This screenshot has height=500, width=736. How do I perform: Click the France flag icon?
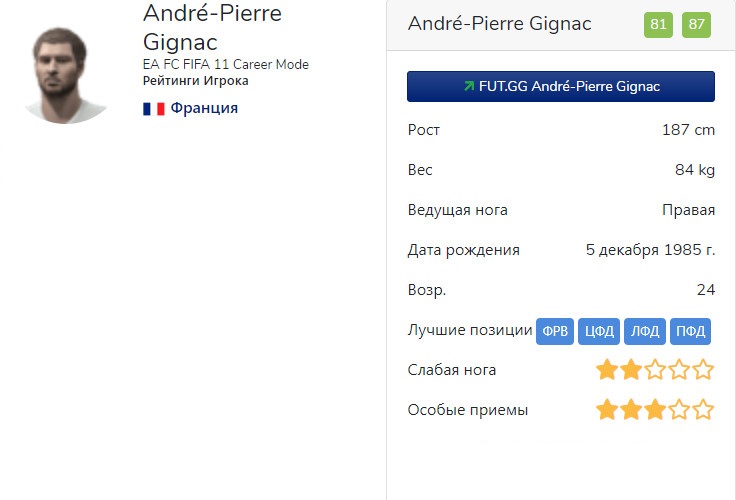153,108
